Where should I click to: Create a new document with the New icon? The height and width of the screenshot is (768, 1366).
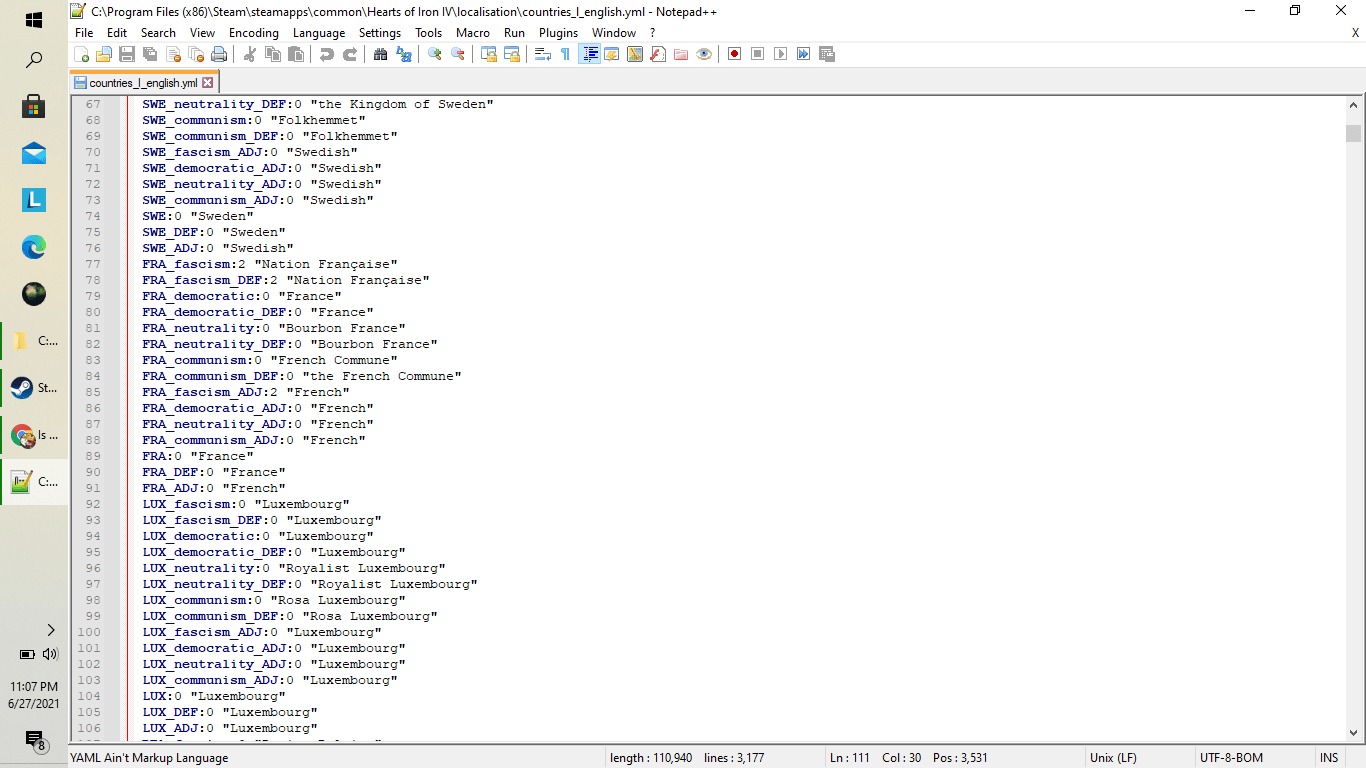(x=82, y=54)
